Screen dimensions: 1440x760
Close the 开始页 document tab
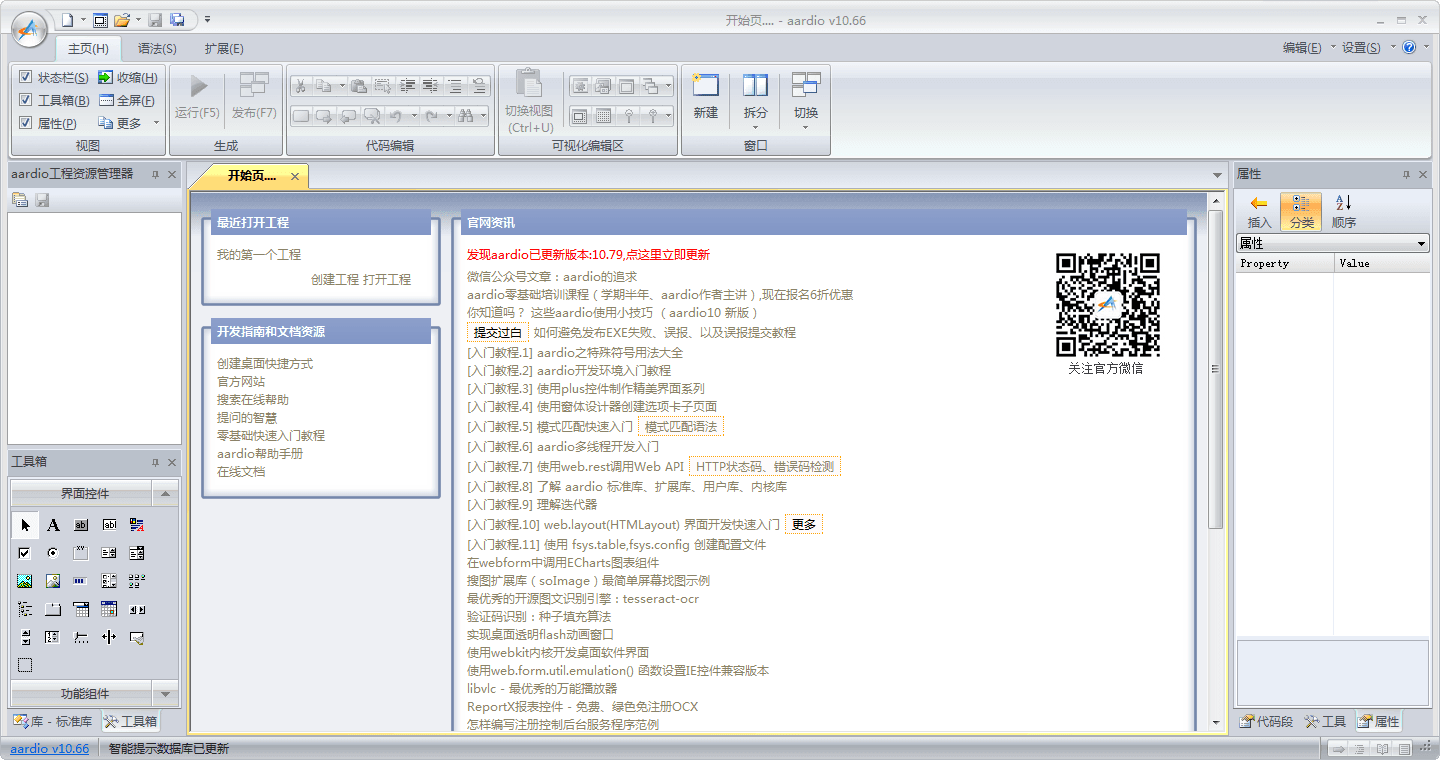295,176
